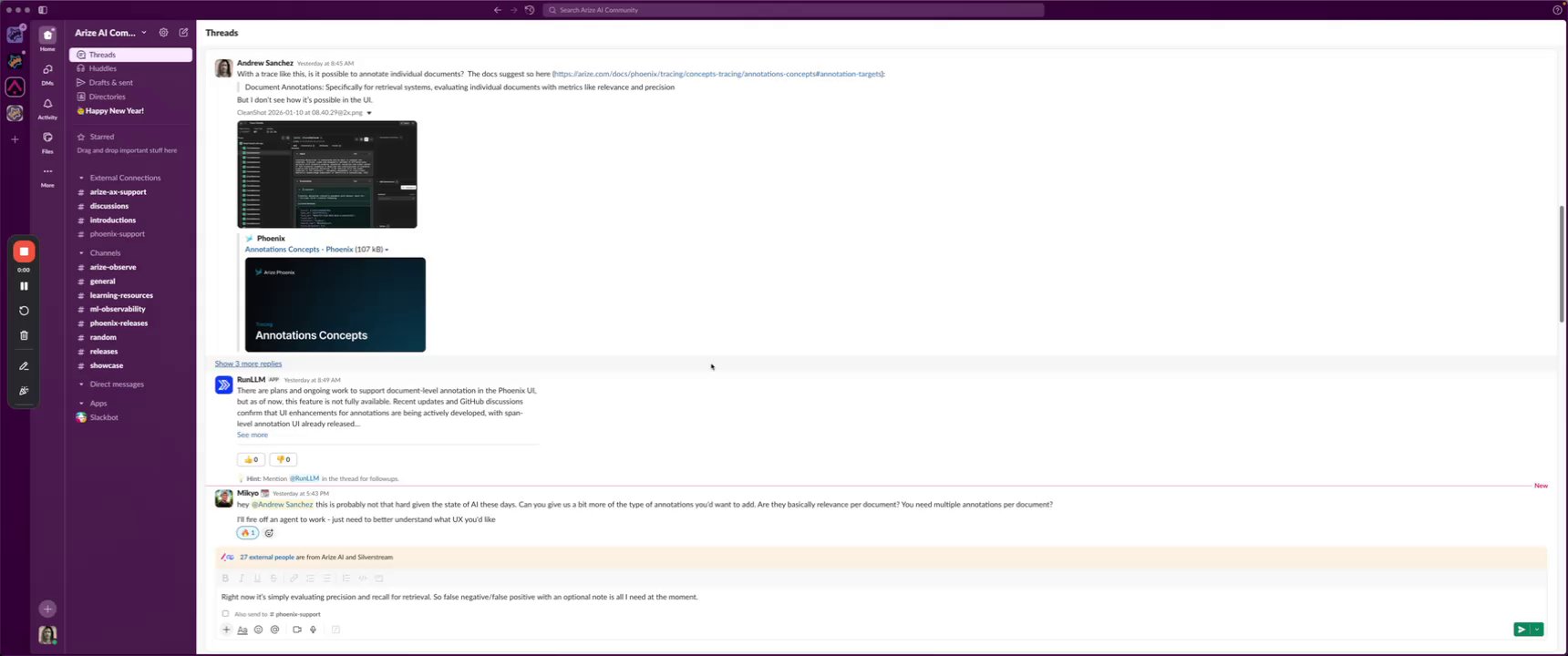Open the Activity bell view
The image size is (1568, 656).
pyautogui.click(x=47, y=108)
